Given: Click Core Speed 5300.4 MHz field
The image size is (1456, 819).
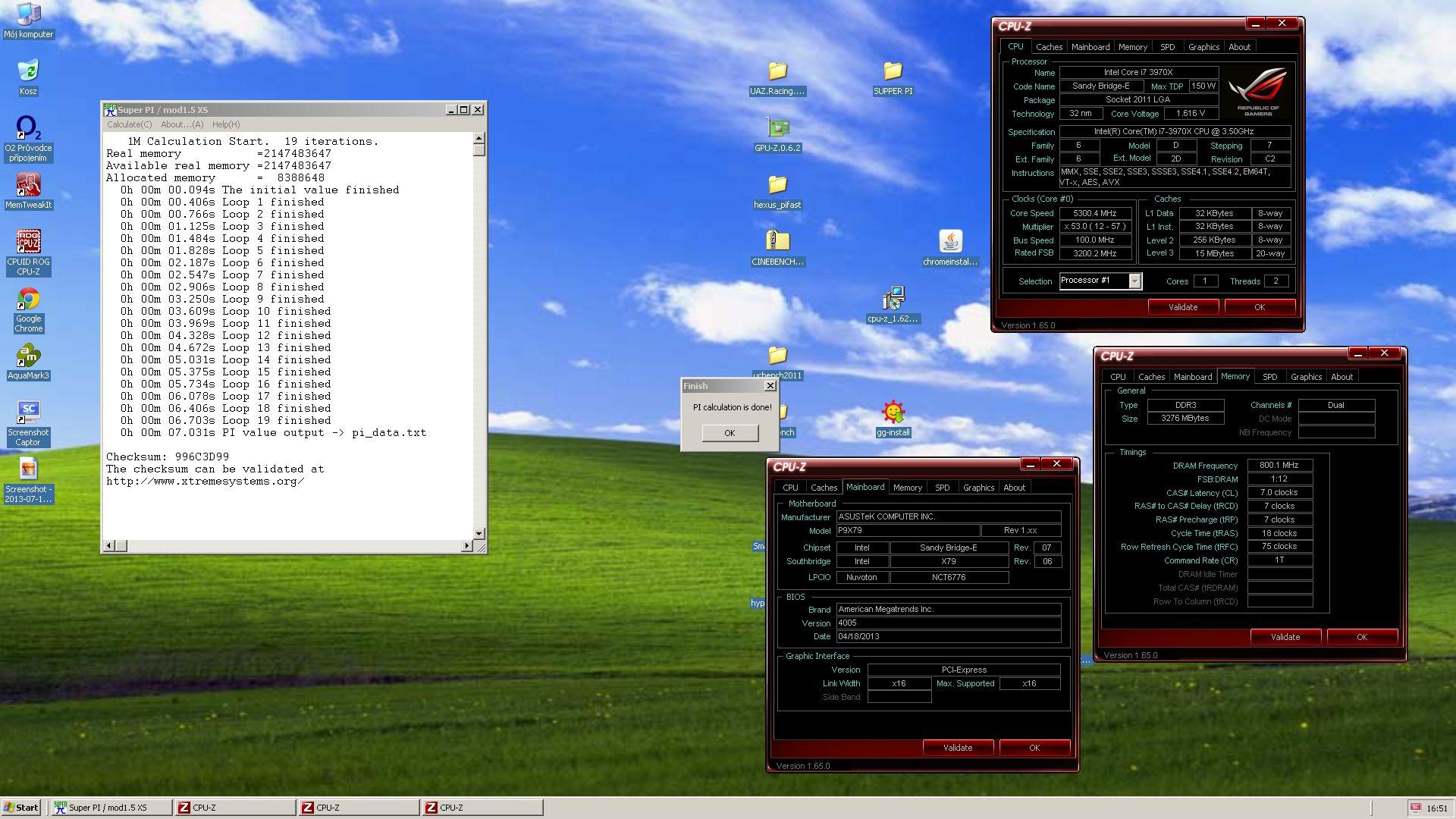Looking at the screenshot, I should coord(1095,213).
